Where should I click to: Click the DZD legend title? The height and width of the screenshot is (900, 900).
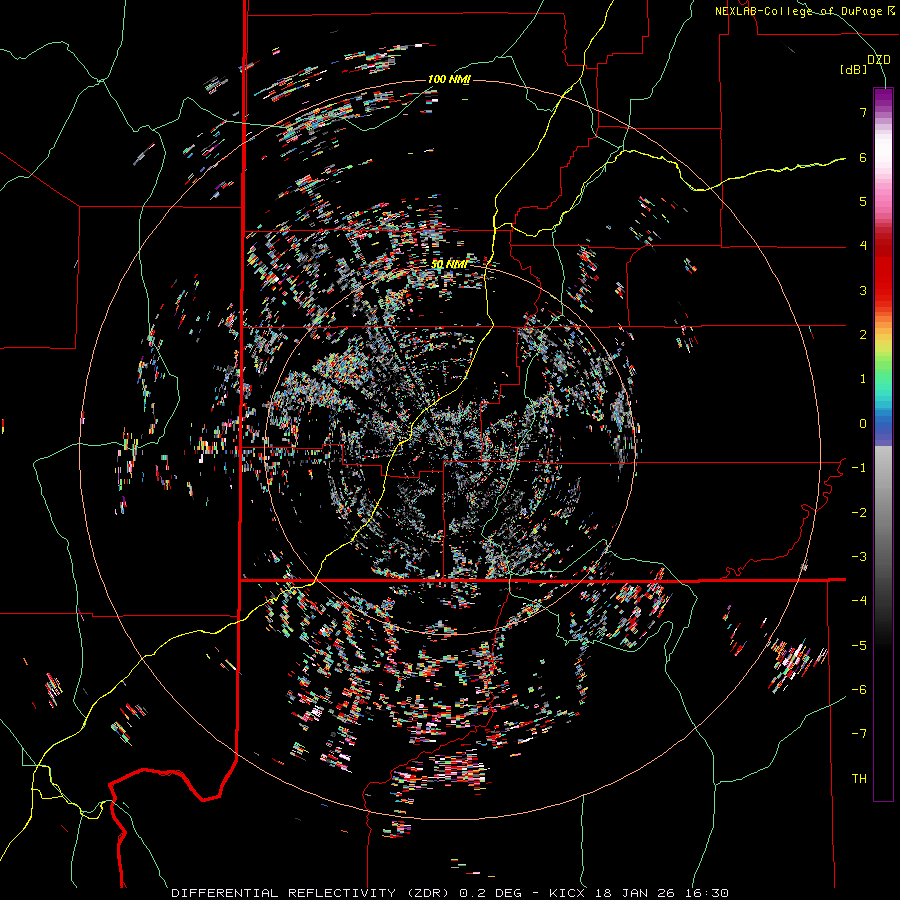(879, 60)
